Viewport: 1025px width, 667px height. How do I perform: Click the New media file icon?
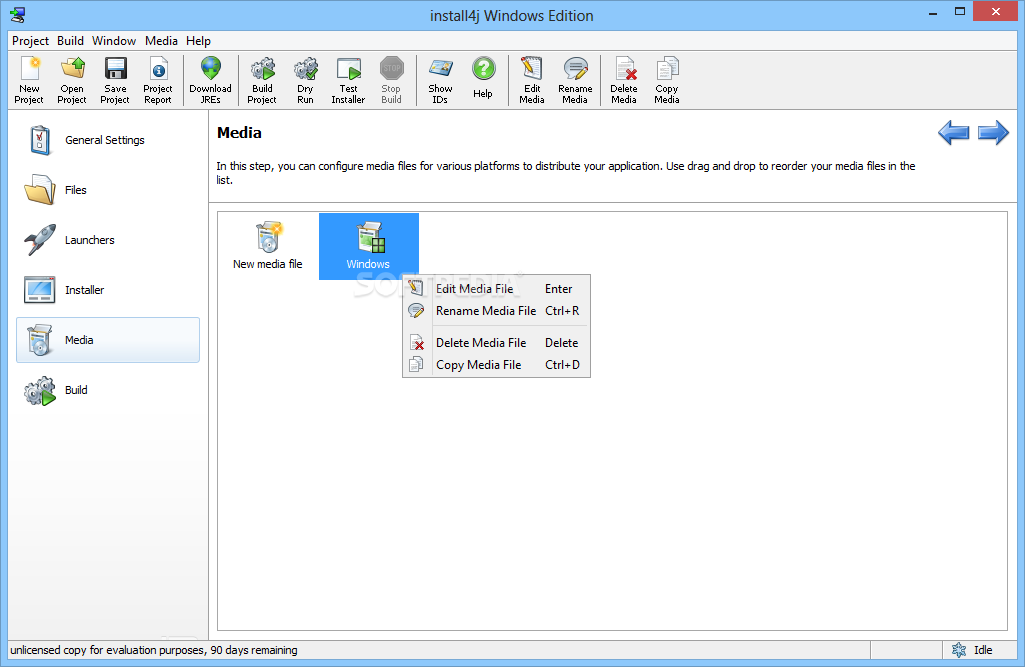tap(268, 237)
